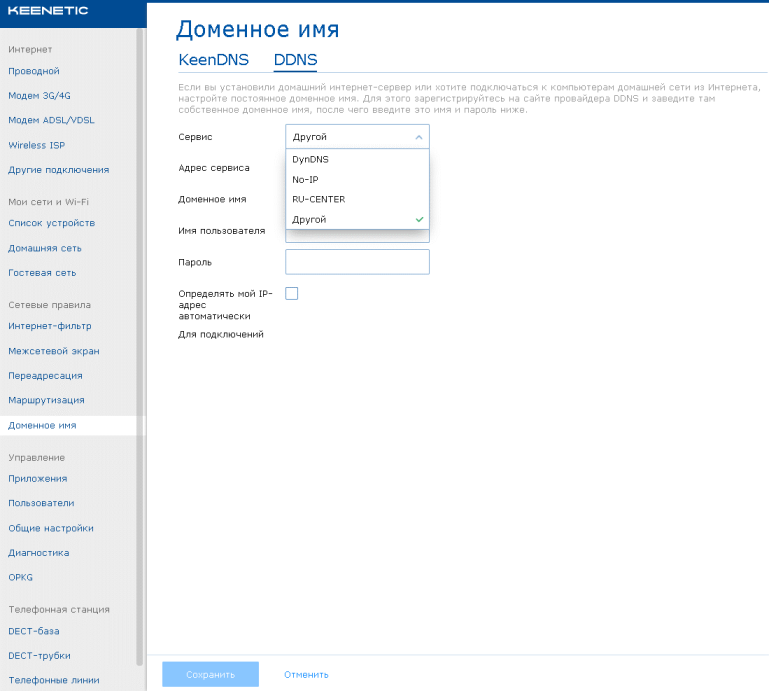
Task: Click the Мои сети и Wi-Fi heading
Action: (48, 202)
